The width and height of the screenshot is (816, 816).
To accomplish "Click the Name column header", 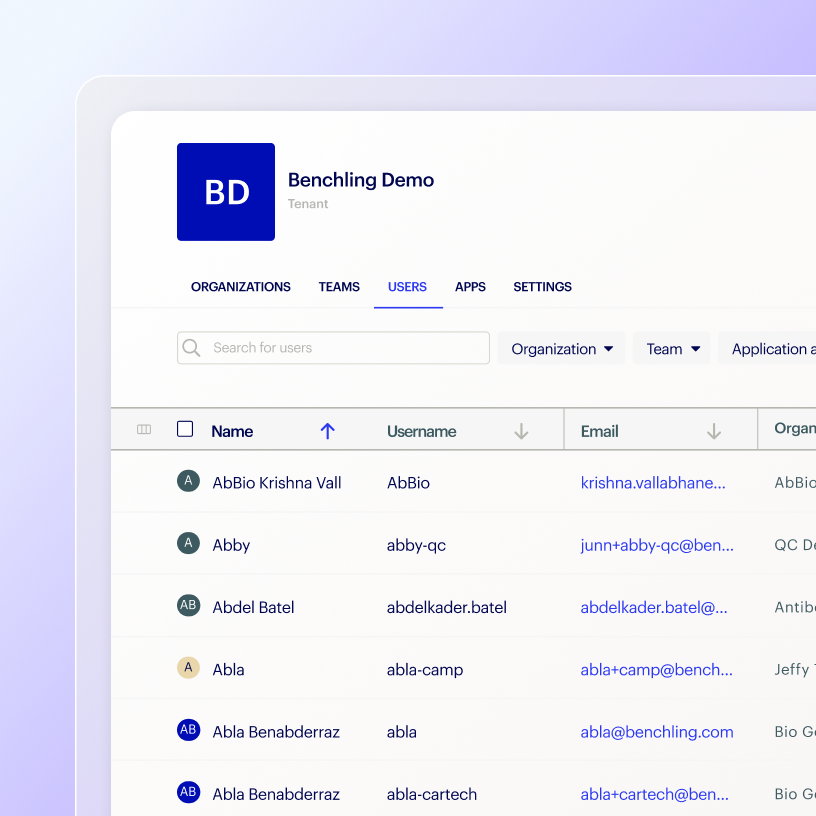I will tap(232, 431).
